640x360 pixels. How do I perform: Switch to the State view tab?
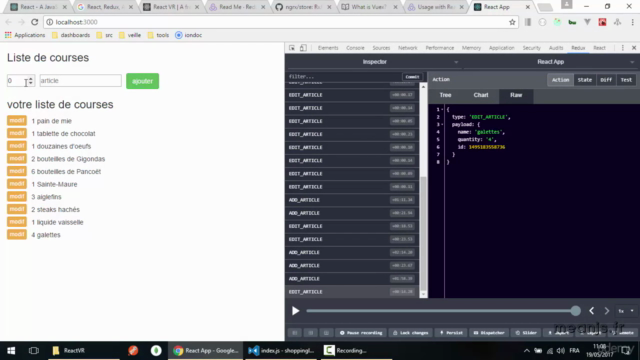584,80
